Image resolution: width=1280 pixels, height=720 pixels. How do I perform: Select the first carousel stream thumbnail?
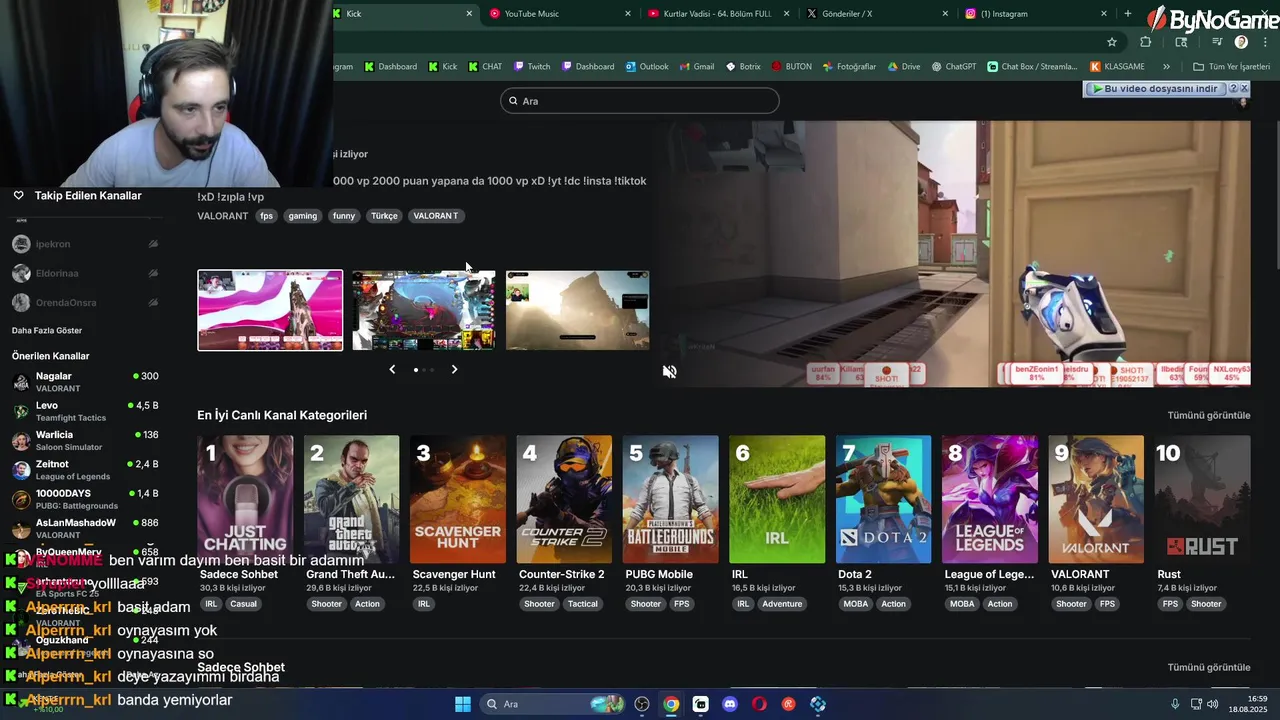[270, 310]
